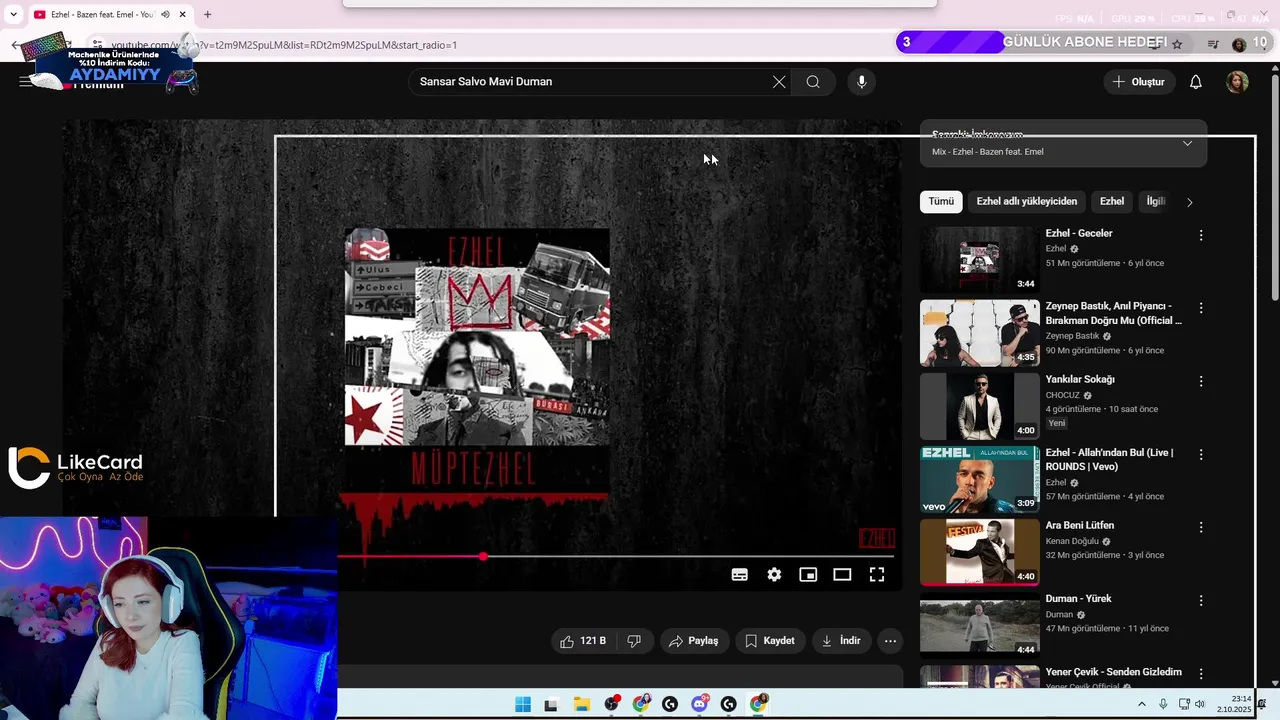Image resolution: width=1280 pixels, height=720 pixels.
Task: Open the Ara Beni Lütfen thumbnail
Action: pos(979,552)
